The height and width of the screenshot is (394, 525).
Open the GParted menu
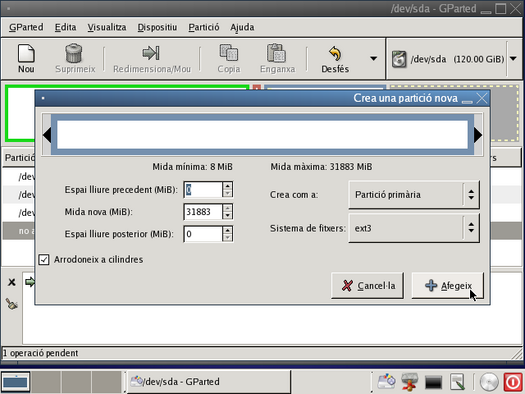26,27
